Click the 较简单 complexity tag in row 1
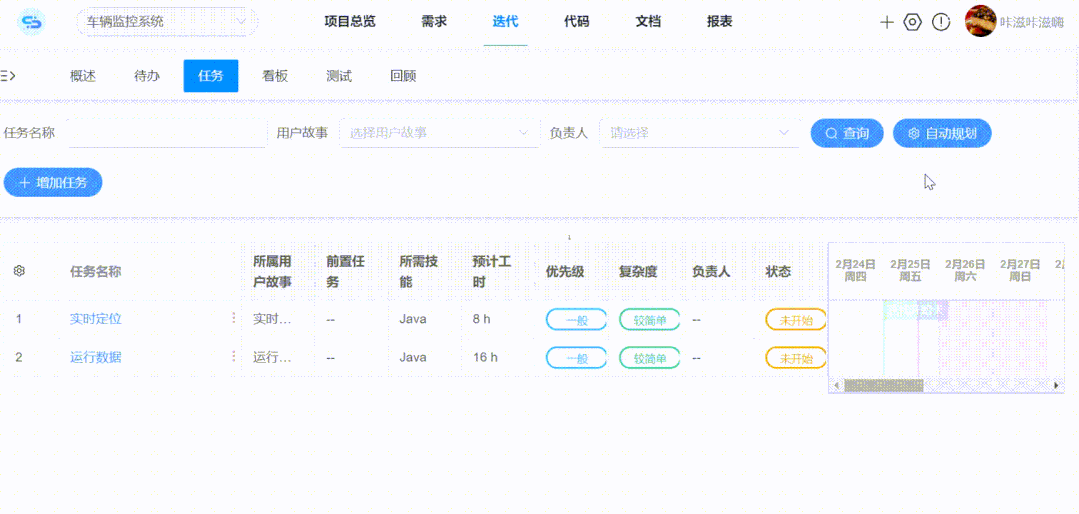The image size is (1079, 514). point(650,319)
